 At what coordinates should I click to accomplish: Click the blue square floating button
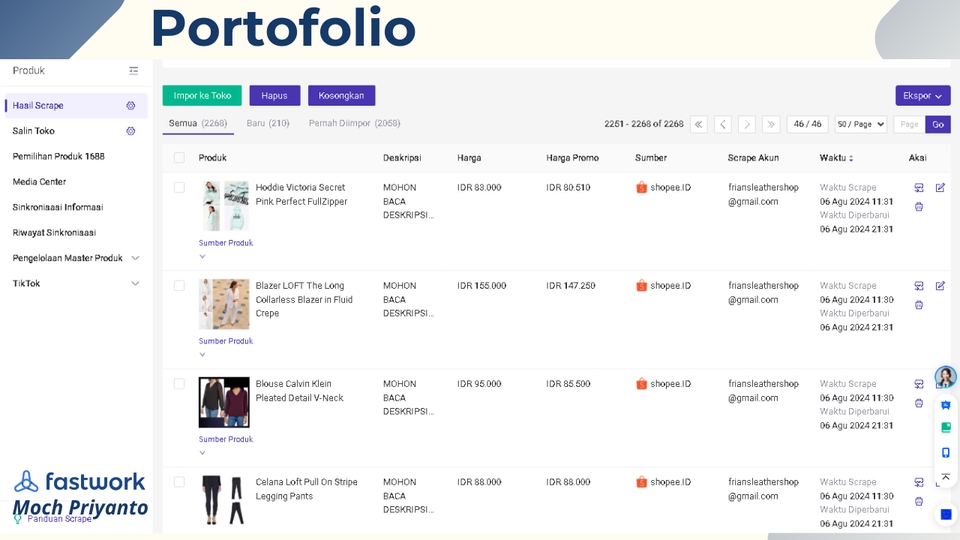click(946, 514)
